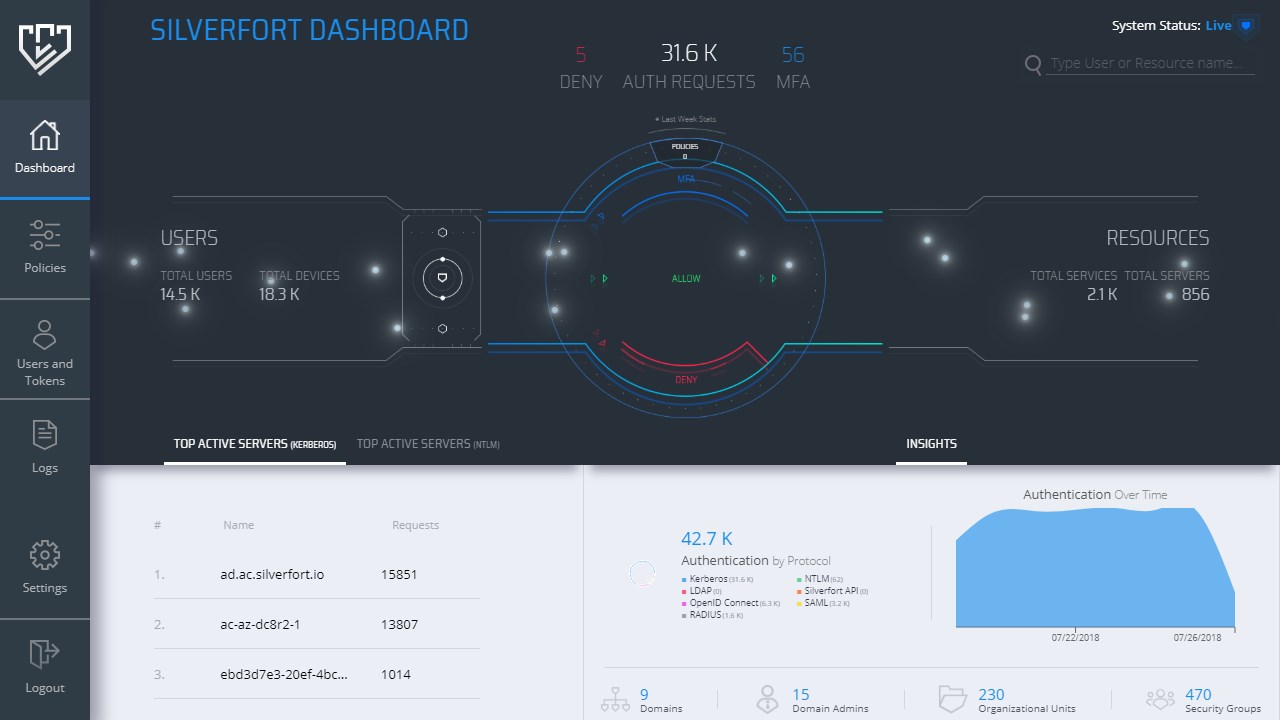Open the Dashboard home icon
The height and width of the screenshot is (720, 1280).
45,136
